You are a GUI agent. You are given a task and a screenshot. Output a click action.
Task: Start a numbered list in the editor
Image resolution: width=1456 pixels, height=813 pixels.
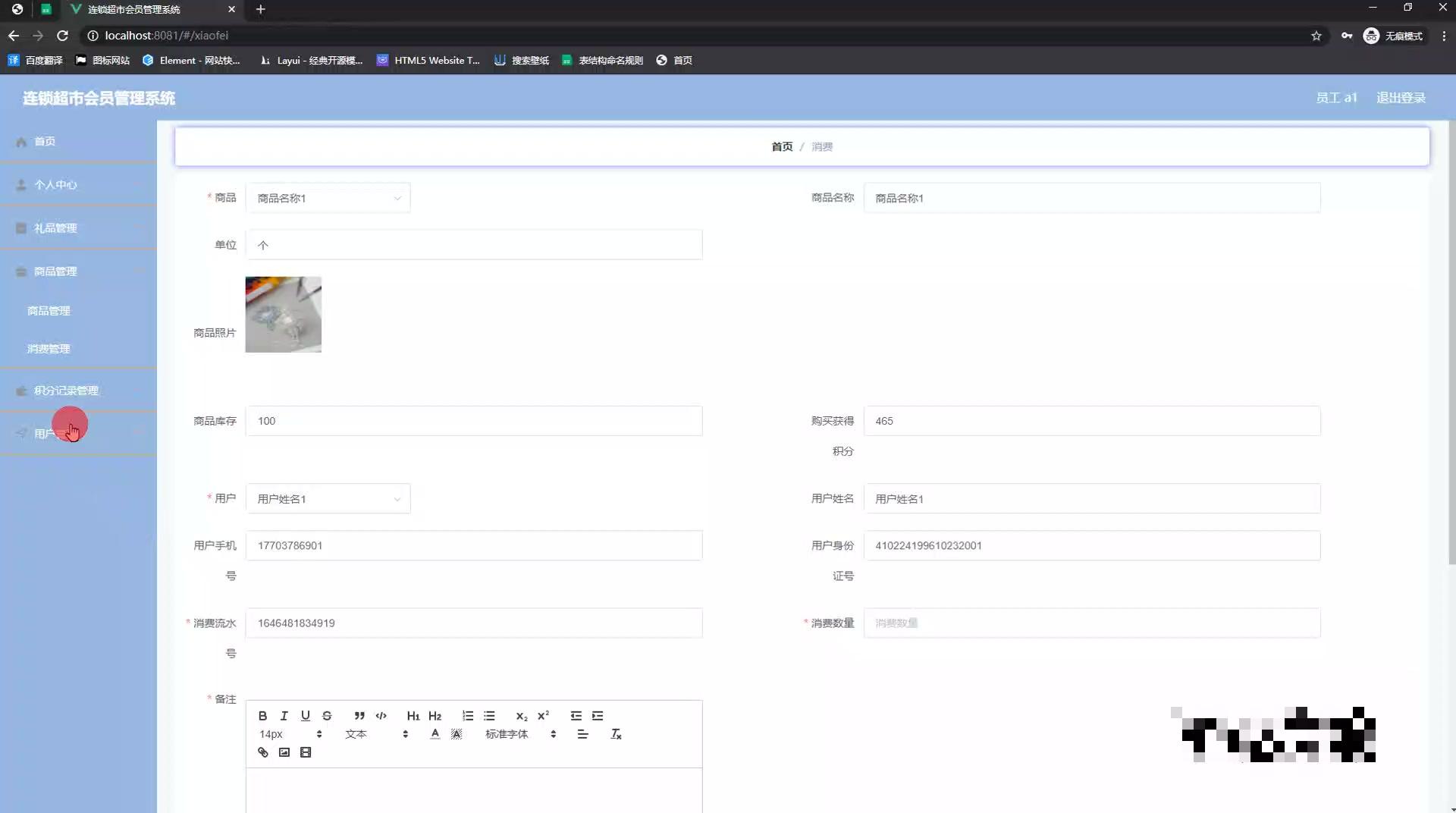[x=468, y=716]
